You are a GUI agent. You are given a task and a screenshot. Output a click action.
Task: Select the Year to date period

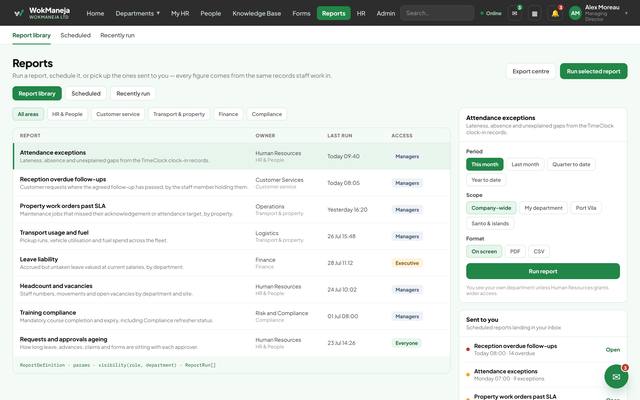(486, 180)
